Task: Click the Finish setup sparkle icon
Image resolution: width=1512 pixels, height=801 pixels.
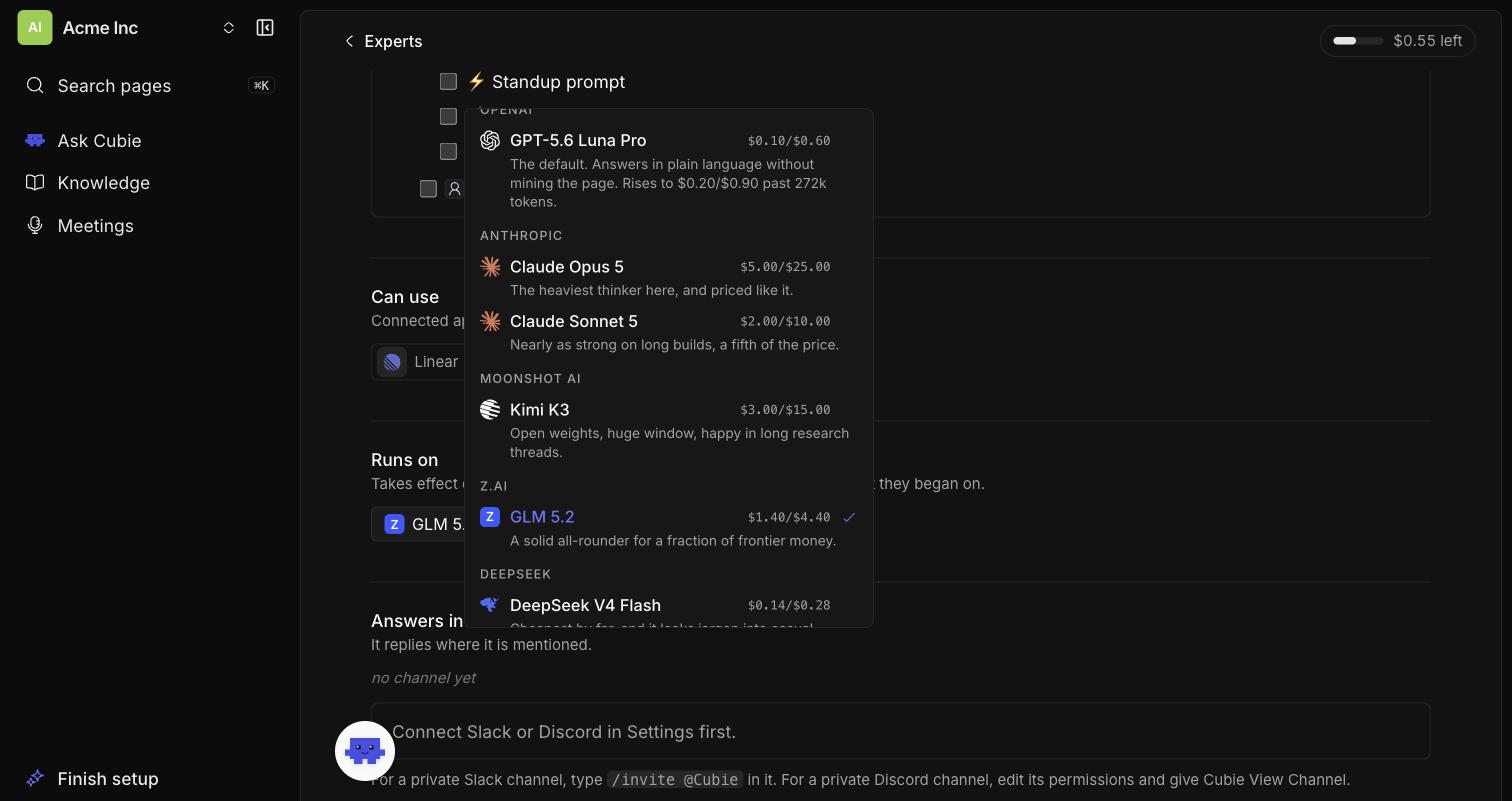Action: click(x=35, y=779)
